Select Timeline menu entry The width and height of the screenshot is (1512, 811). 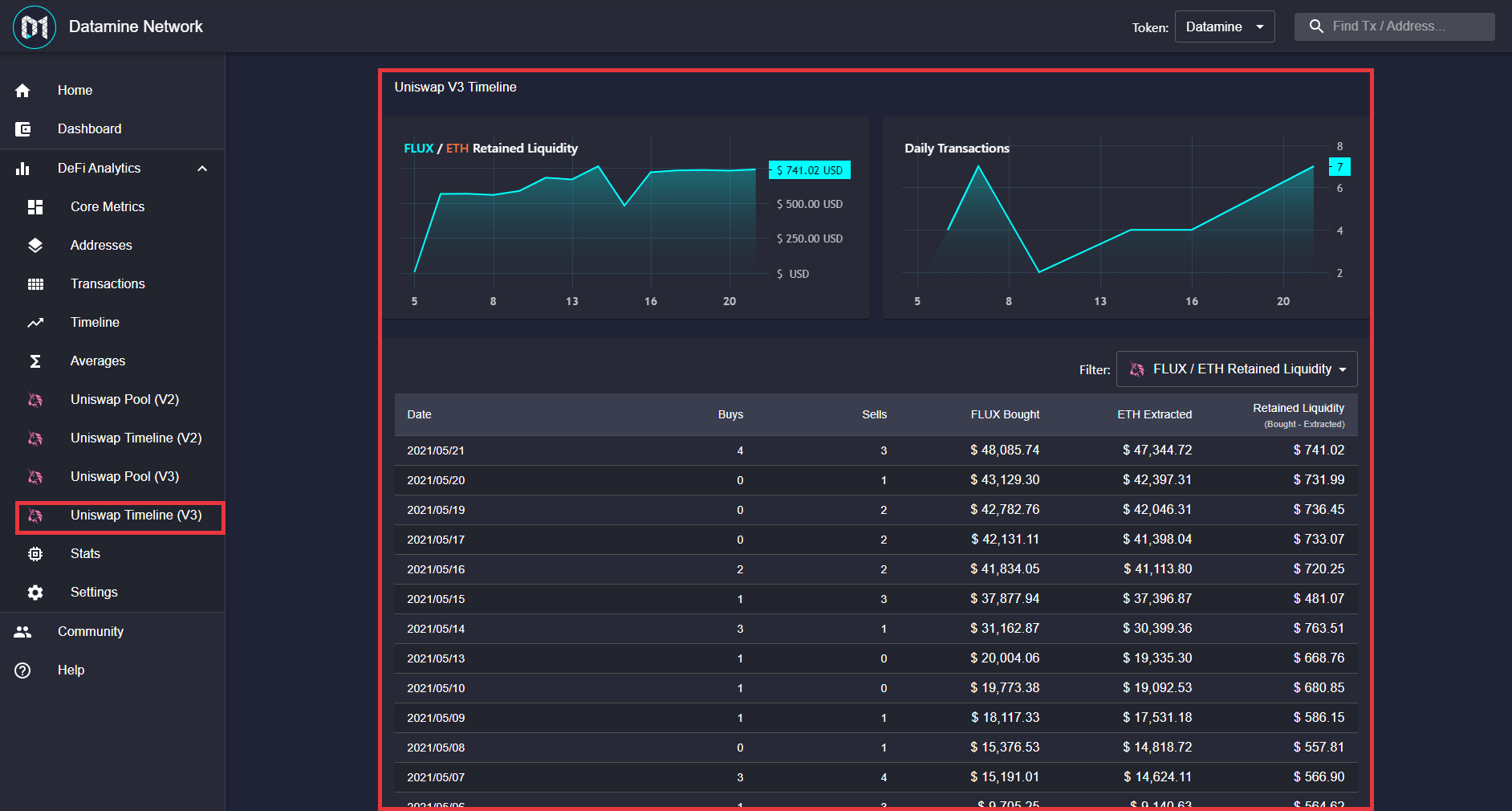pos(112,323)
